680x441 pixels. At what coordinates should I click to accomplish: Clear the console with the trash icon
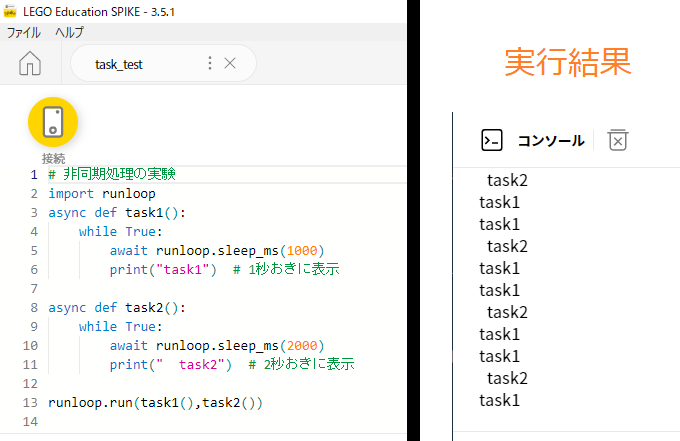pos(618,140)
